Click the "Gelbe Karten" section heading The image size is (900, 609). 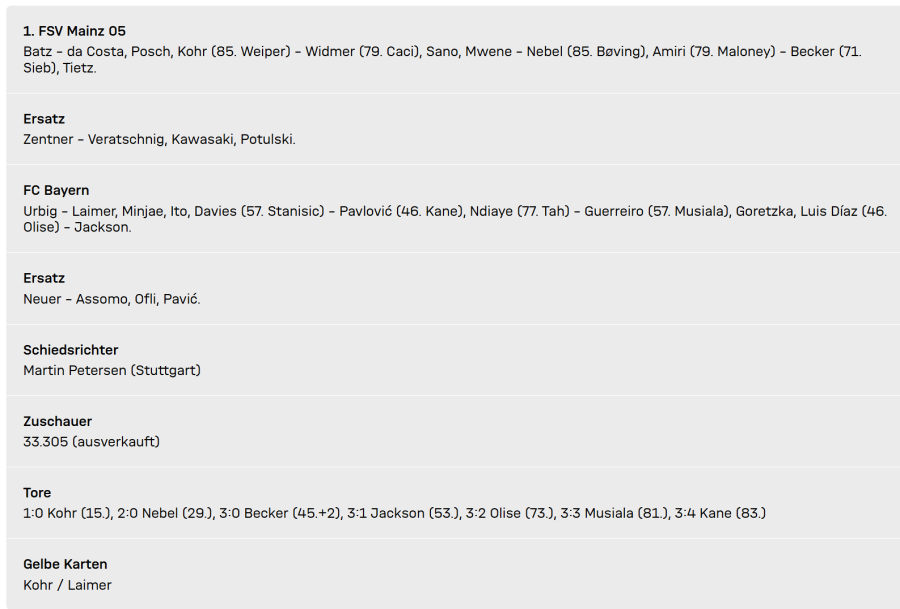click(x=65, y=564)
